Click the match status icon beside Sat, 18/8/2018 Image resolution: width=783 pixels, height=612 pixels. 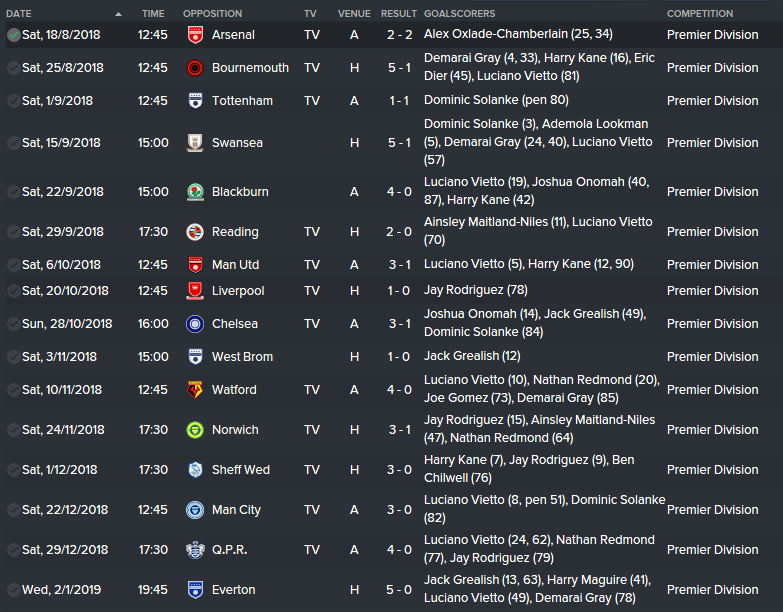(12, 35)
